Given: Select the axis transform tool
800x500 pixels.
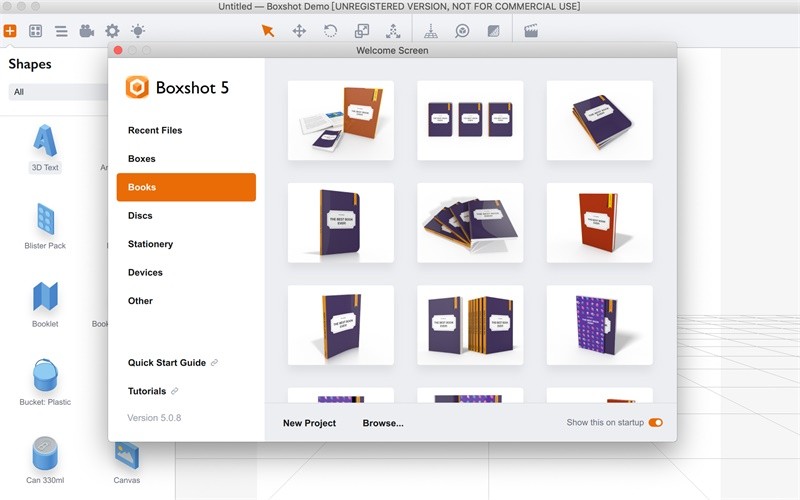Looking at the screenshot, I should pos(393,31).
